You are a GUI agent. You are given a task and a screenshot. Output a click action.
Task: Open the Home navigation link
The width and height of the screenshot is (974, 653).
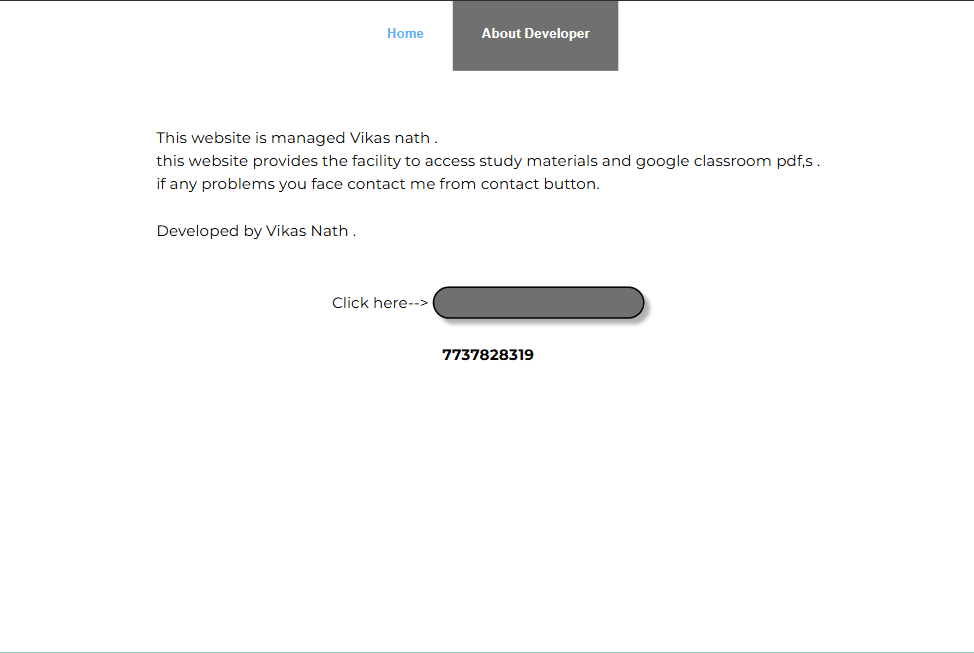(x=405, y=34)
